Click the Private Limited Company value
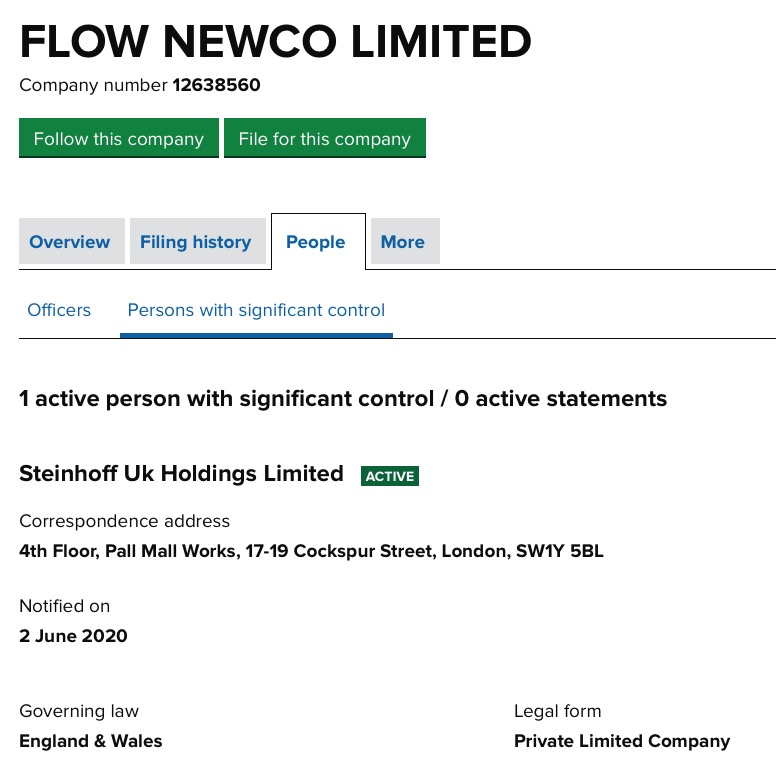This screenshot has height=778, width=776. tap(621, 741)
